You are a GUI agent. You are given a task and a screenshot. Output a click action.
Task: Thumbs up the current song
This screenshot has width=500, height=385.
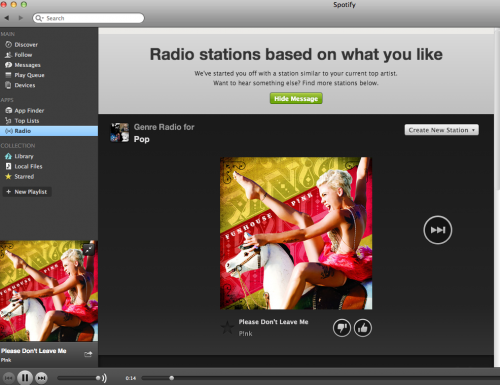pos(363,328)
